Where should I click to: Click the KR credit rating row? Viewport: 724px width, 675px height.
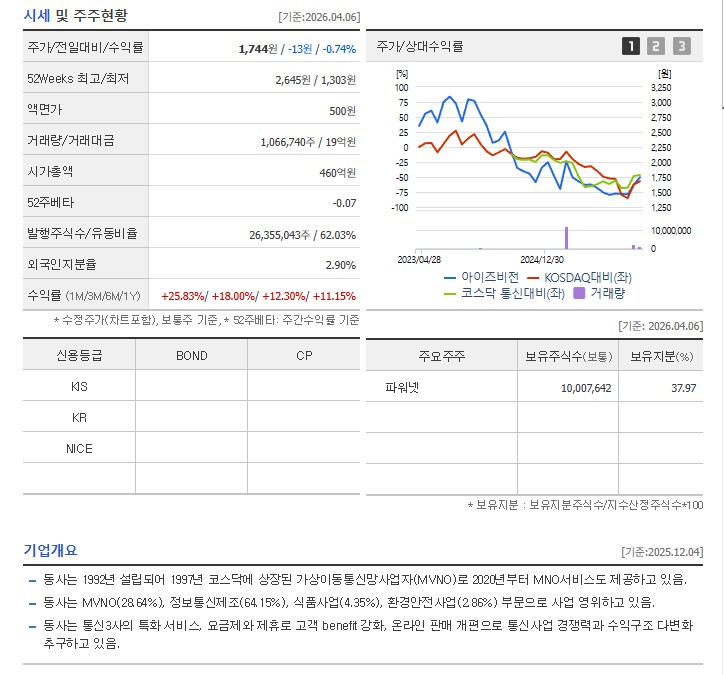[191, 417]
